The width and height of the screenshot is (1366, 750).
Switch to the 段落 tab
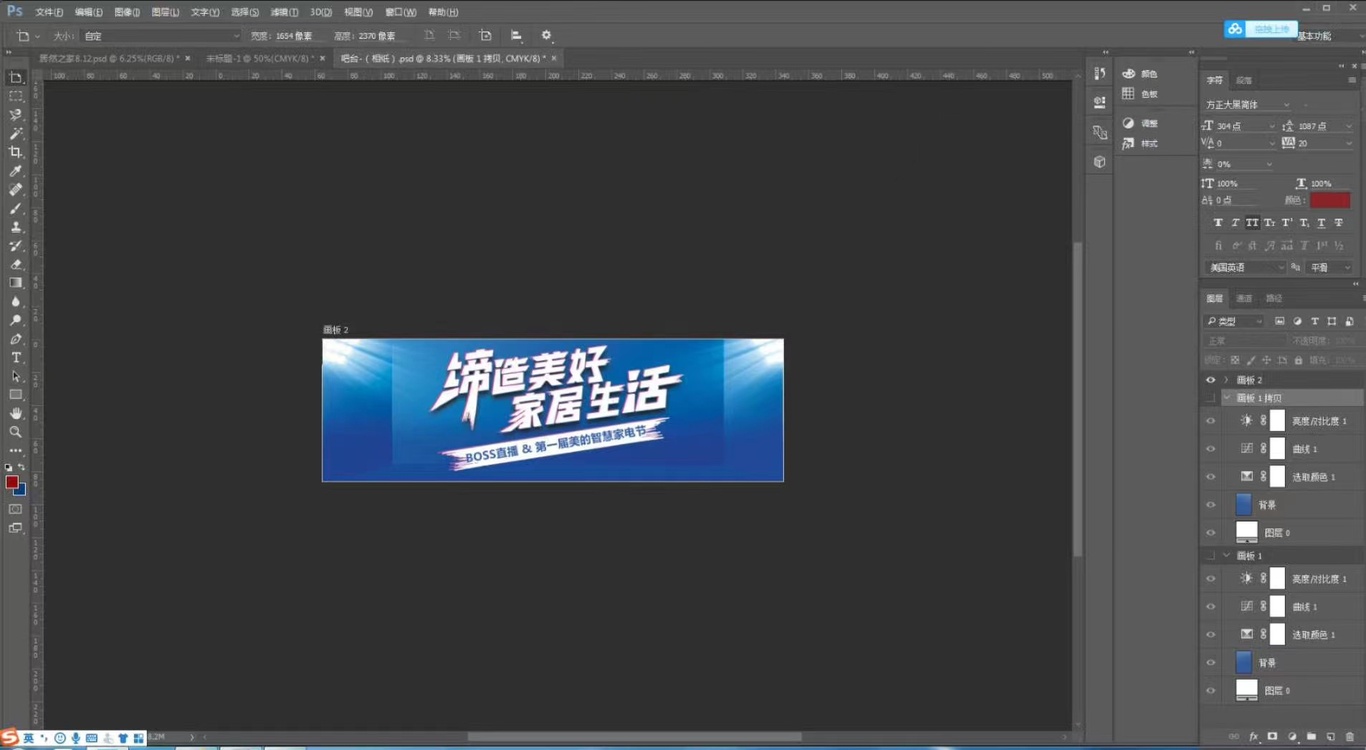[x=1244, y=80]
